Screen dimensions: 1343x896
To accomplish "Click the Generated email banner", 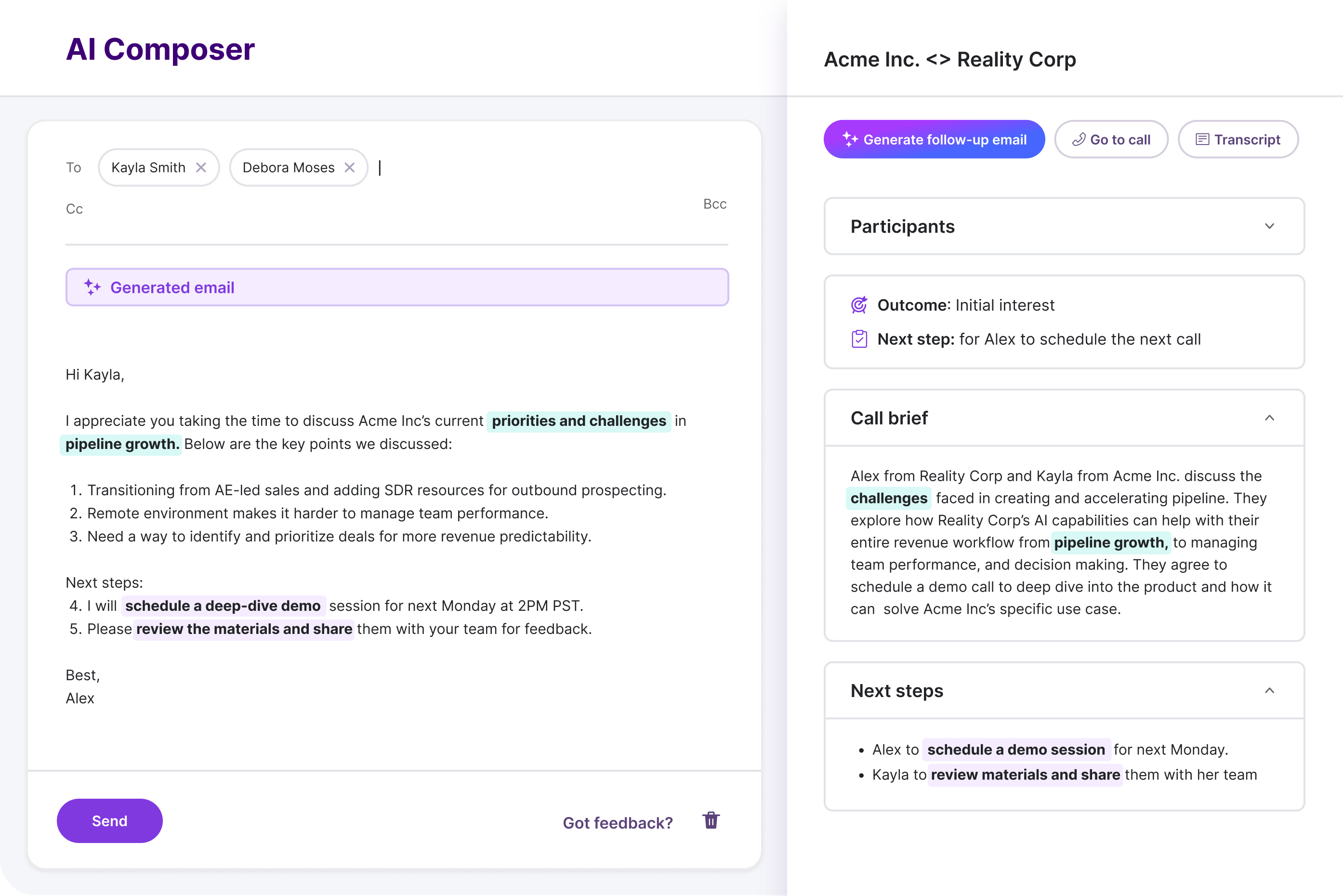I will (x=397, y=287).
